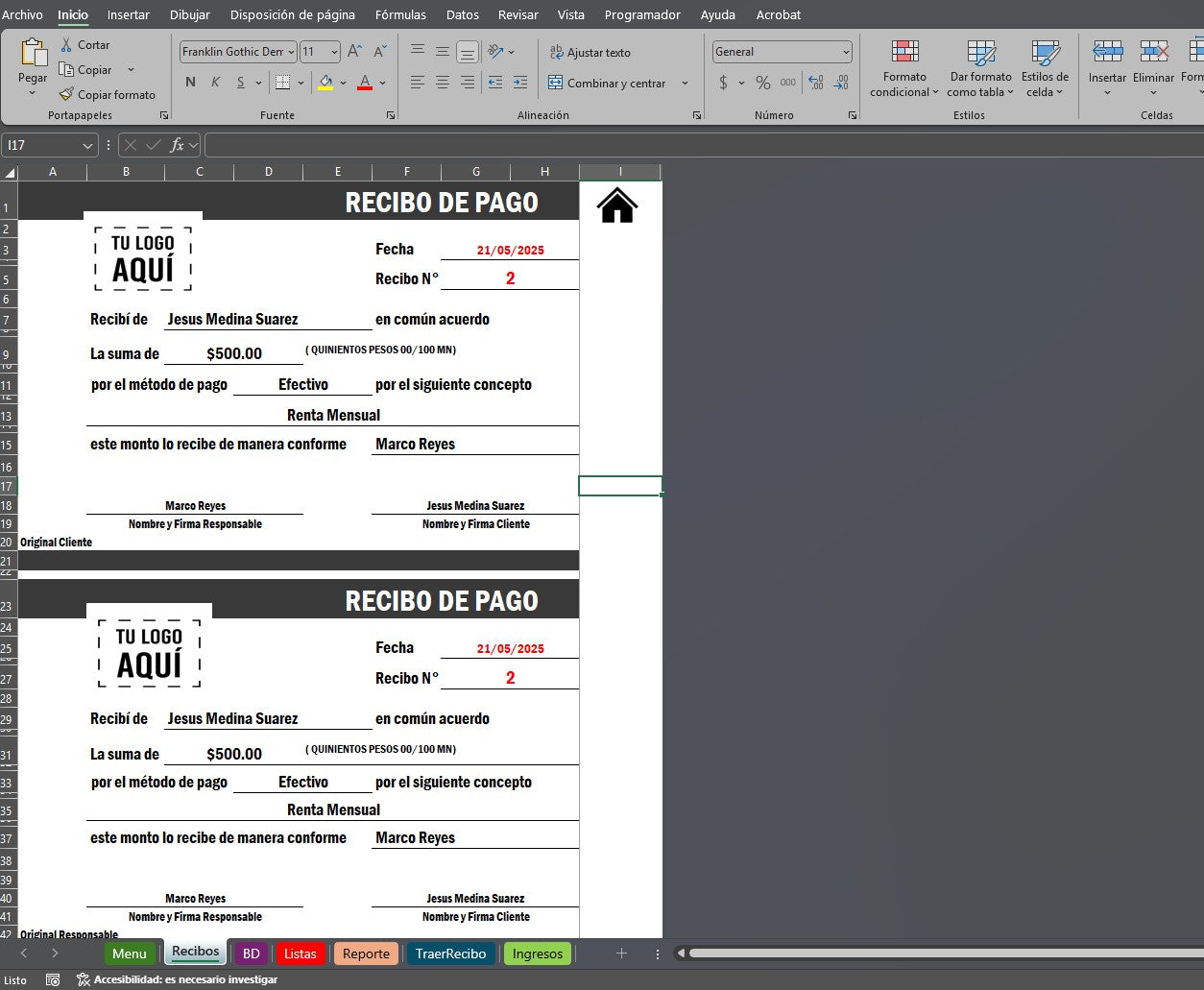The width and height of the screenshot is (1204, 990).
Task: Click the decrease decimals icon
Action: (x=841, y=84)
